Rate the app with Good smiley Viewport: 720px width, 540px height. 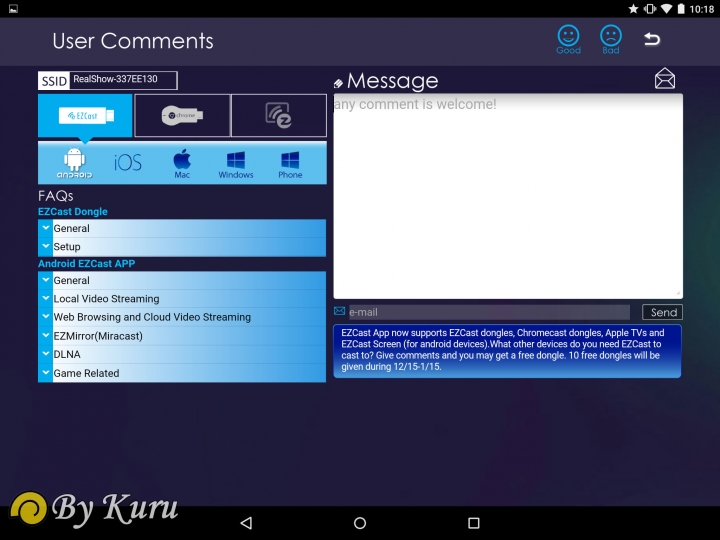(x=568, y=39)
